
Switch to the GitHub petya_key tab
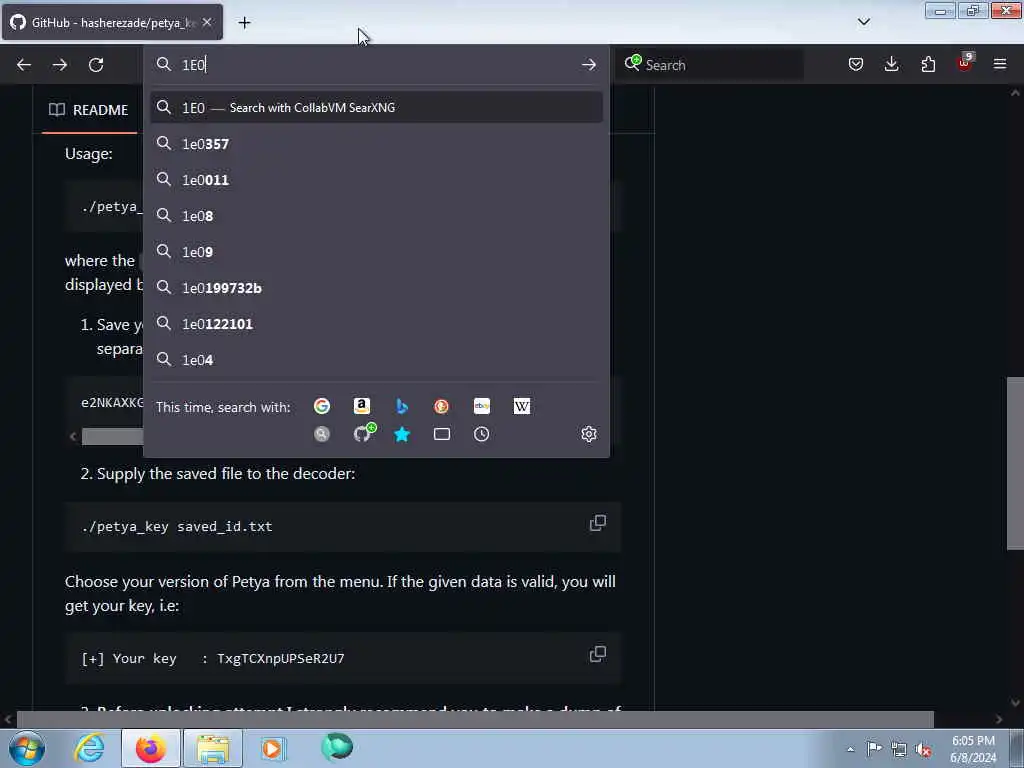coord(112,23)
